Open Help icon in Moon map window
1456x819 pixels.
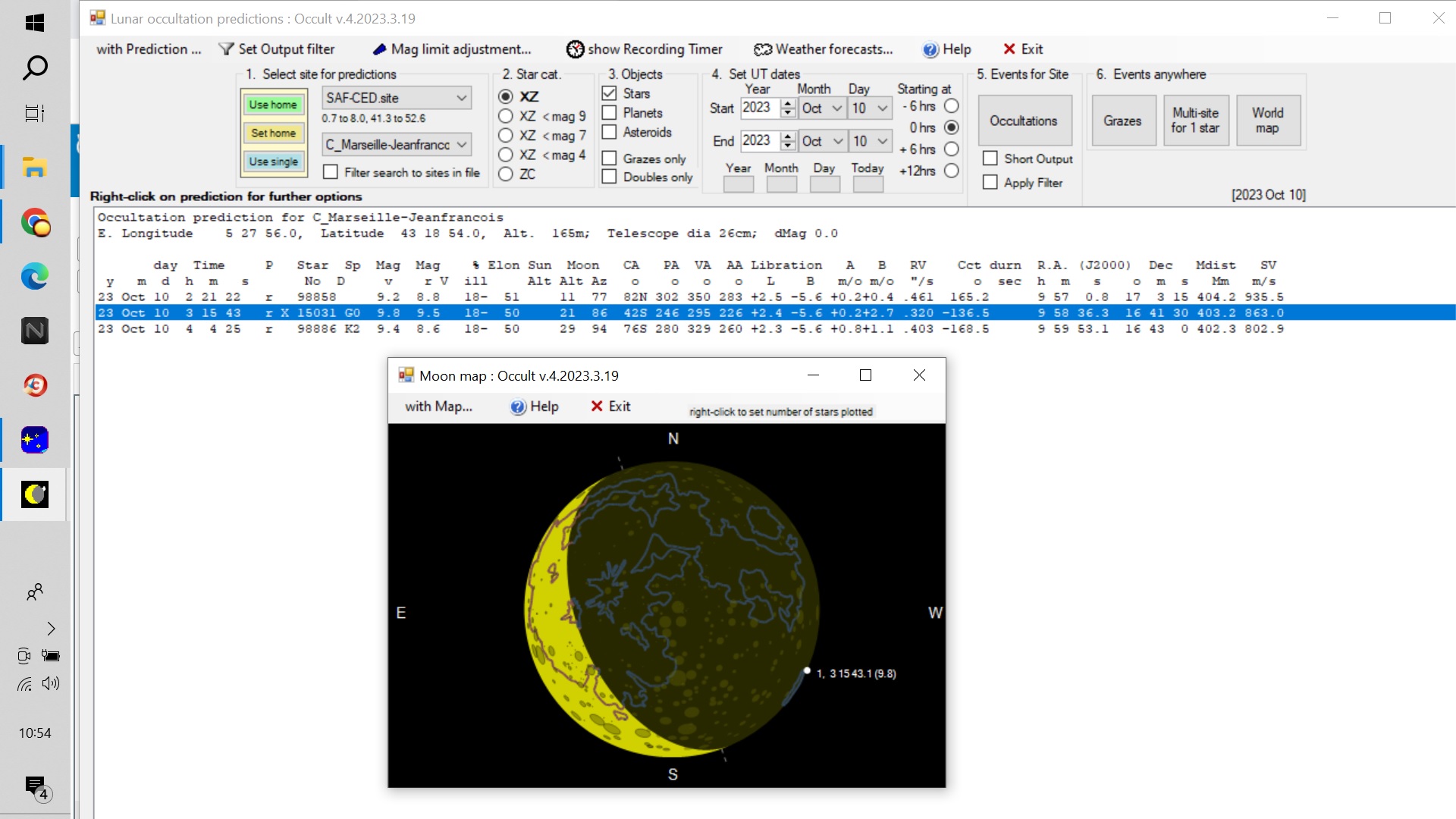[518, 406]
